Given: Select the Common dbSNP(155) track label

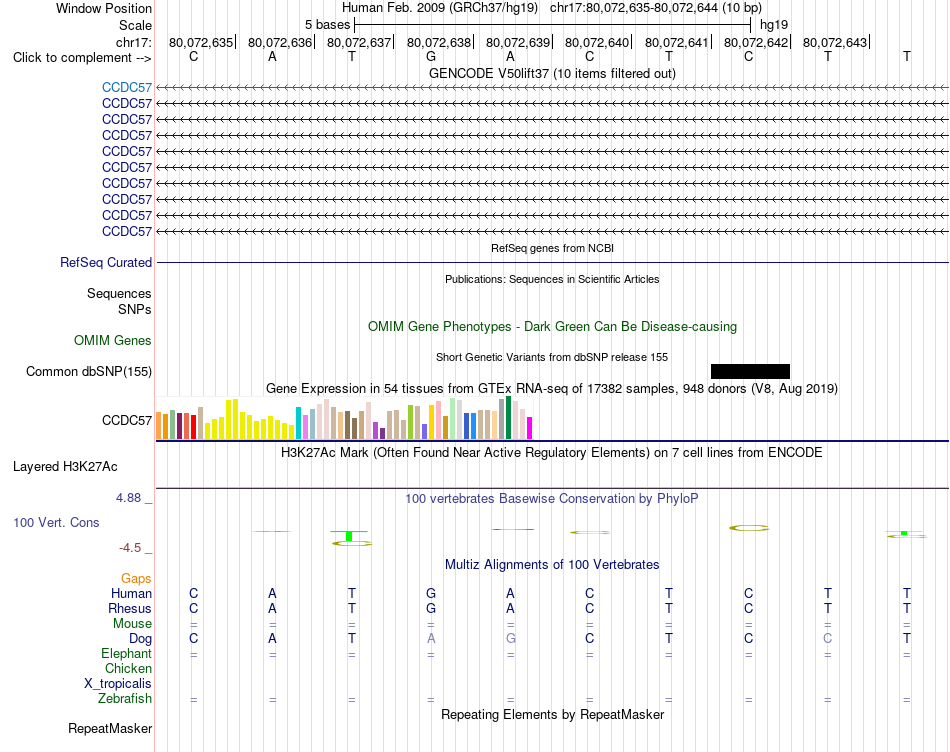Looking at the screenshot, I should point(89,371).
